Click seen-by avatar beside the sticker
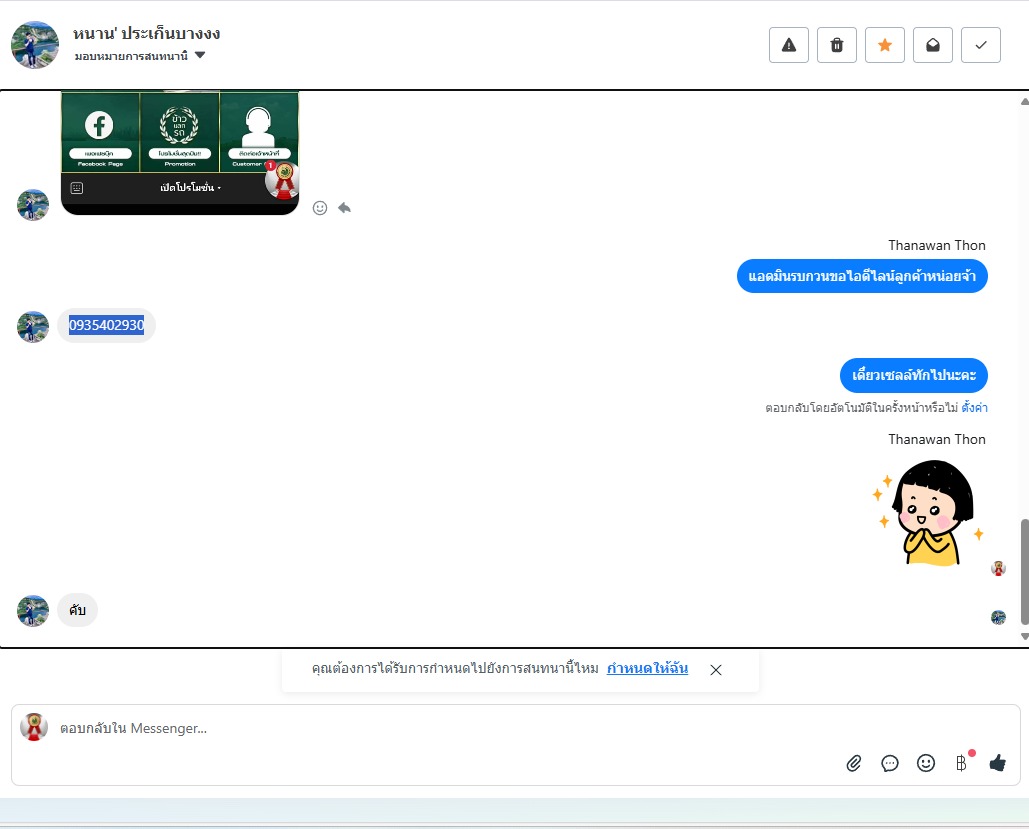Image resolution: width=1029 pixels, height=829 pixels. click(998, 568)
